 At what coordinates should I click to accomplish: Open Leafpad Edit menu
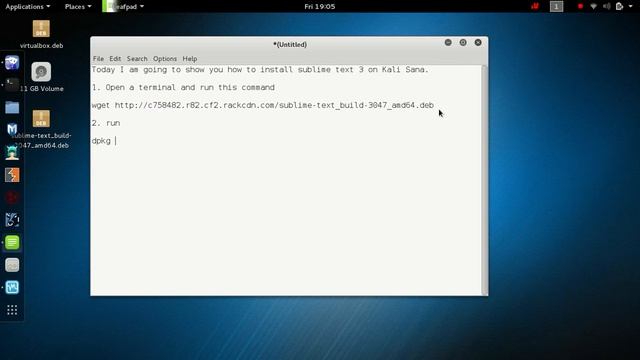115,59
